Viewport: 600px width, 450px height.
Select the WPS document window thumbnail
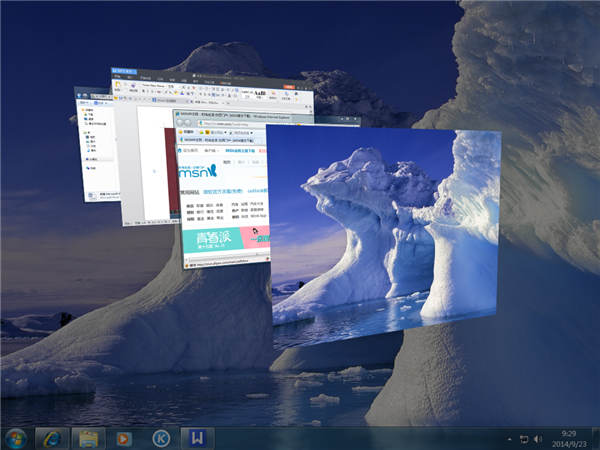(x=140, y=150)
